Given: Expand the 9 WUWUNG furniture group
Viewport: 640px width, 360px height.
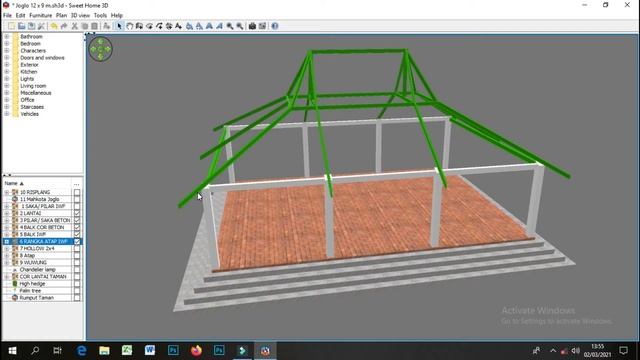Looking at the screenshot, I should (7, 262).
